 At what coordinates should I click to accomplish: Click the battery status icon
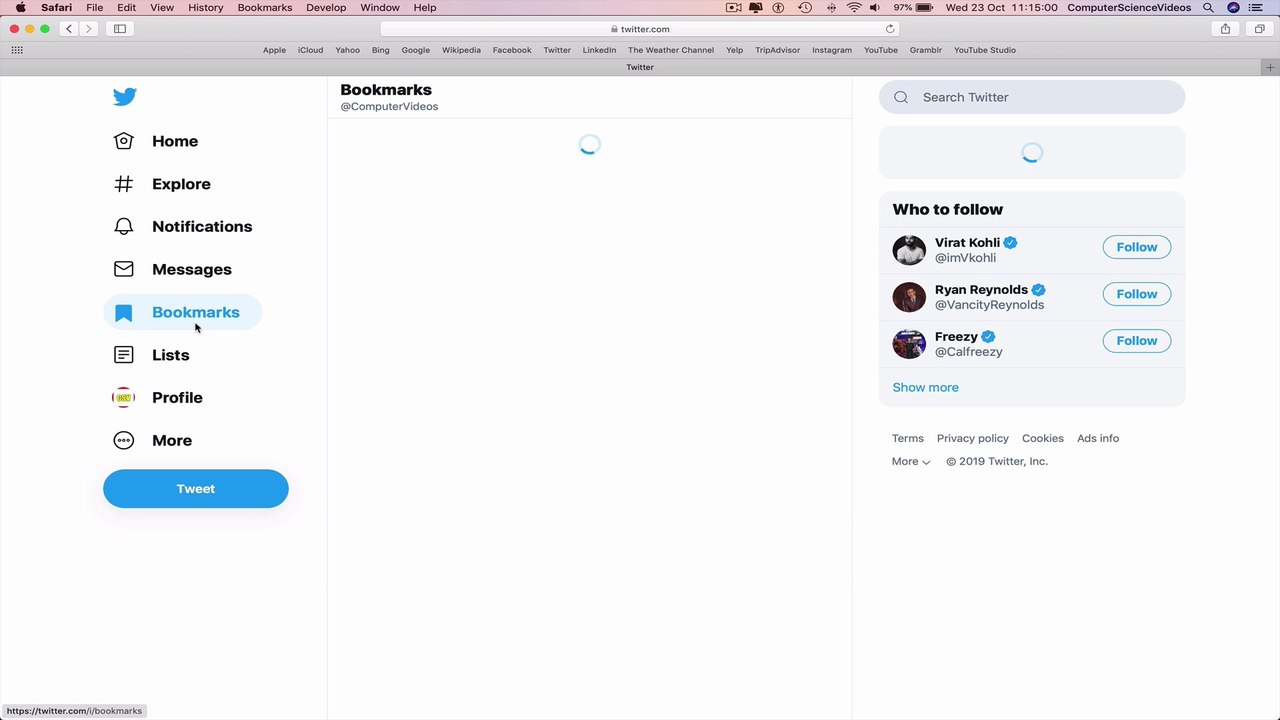coord(924,7)
